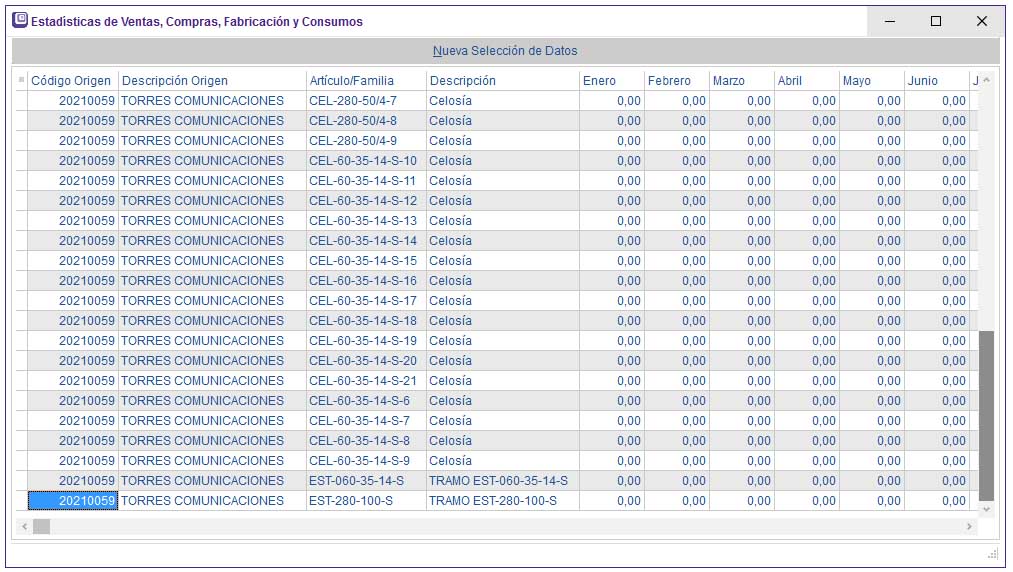This screenshot has height=572, width=1013.
Task: Click the Artículo/Familia column header
Action: 365,81
